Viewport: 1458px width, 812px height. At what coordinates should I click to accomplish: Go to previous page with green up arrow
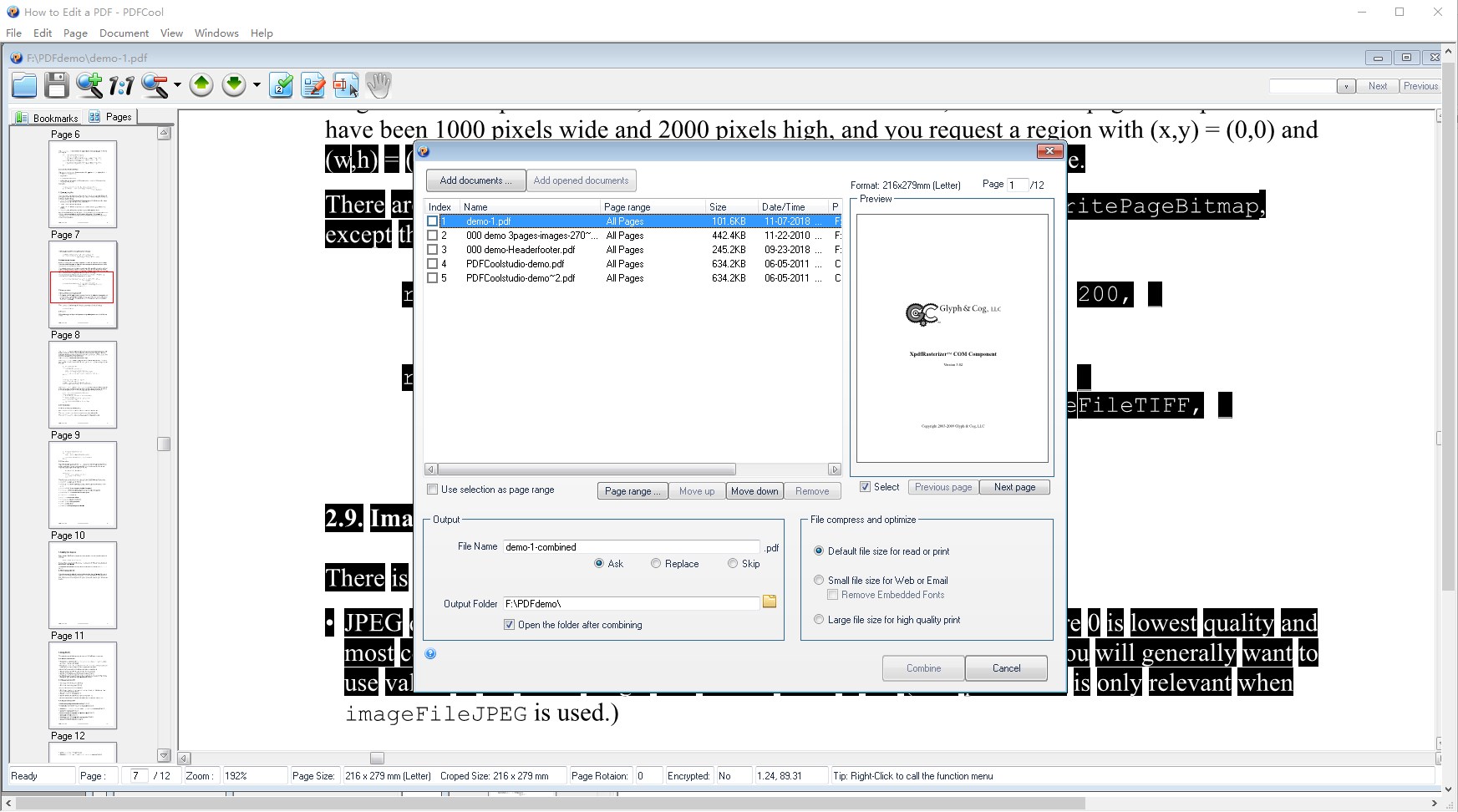pyautogui.click(x=201, y=84)
